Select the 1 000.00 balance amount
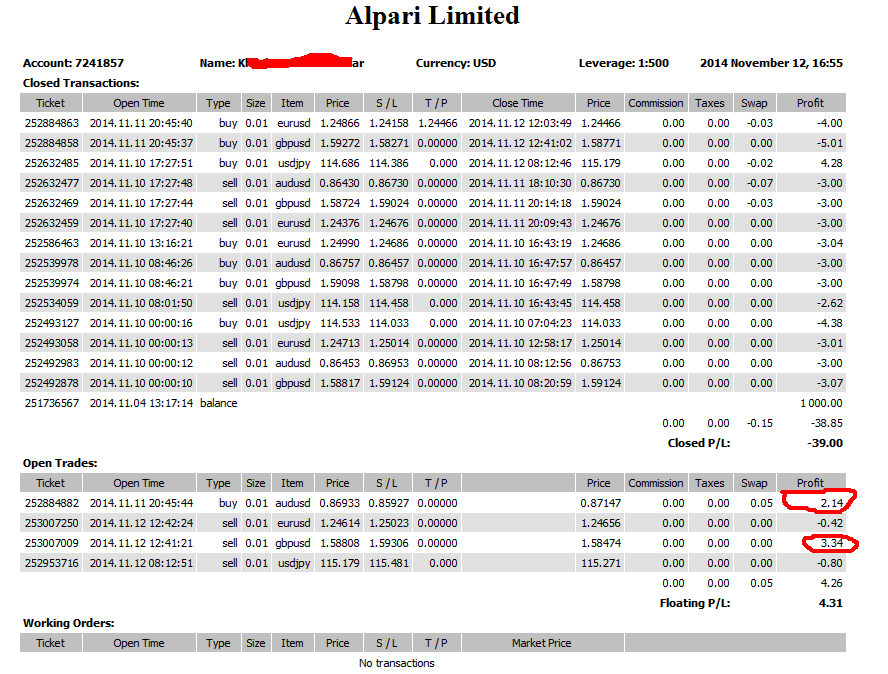 [821, 403]
